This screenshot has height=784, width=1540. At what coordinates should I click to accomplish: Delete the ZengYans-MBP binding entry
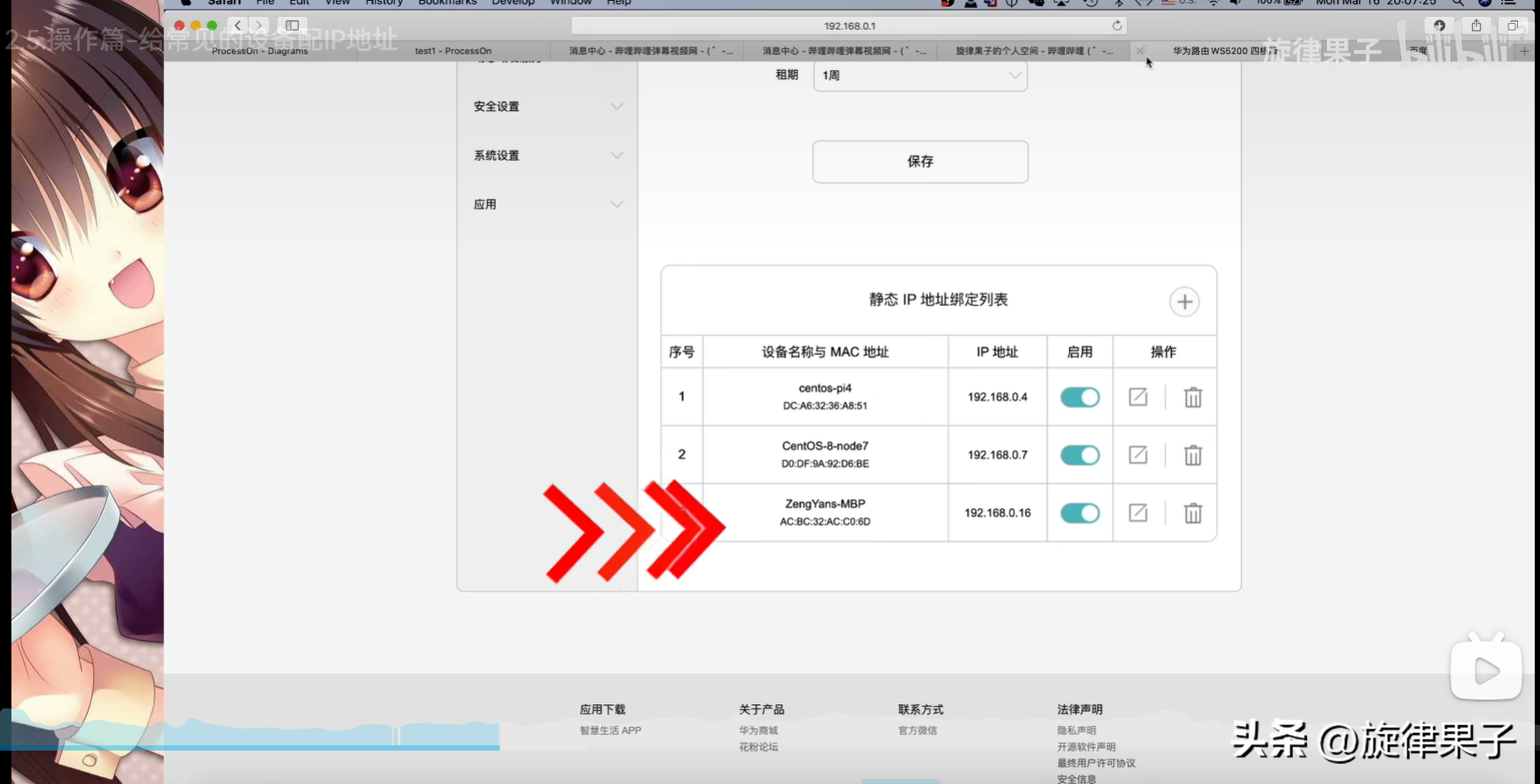click(x=1192, y=513)
